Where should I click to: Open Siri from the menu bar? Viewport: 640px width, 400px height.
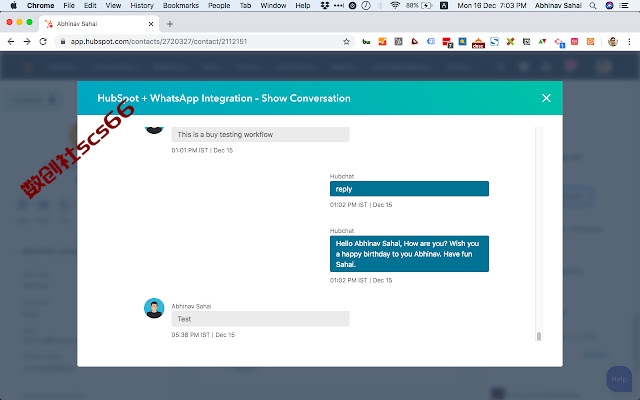tap(609, 5)
